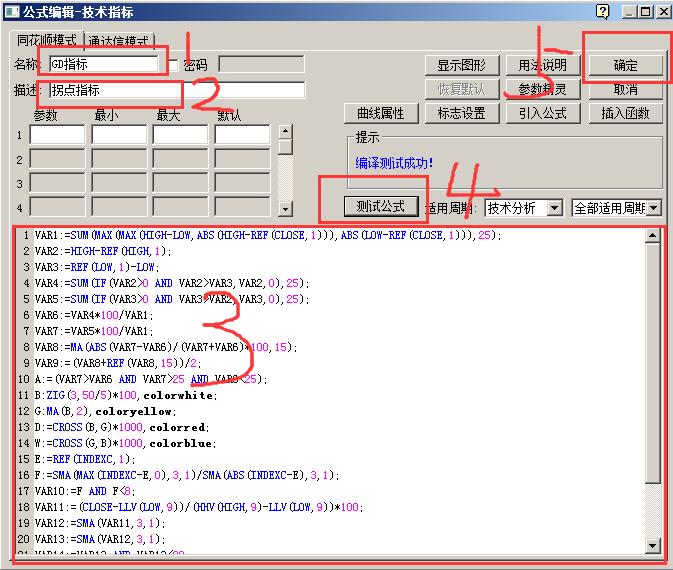
Task: Click code line 12 G:MA(B,2),coloryellow
Action: 106,412
